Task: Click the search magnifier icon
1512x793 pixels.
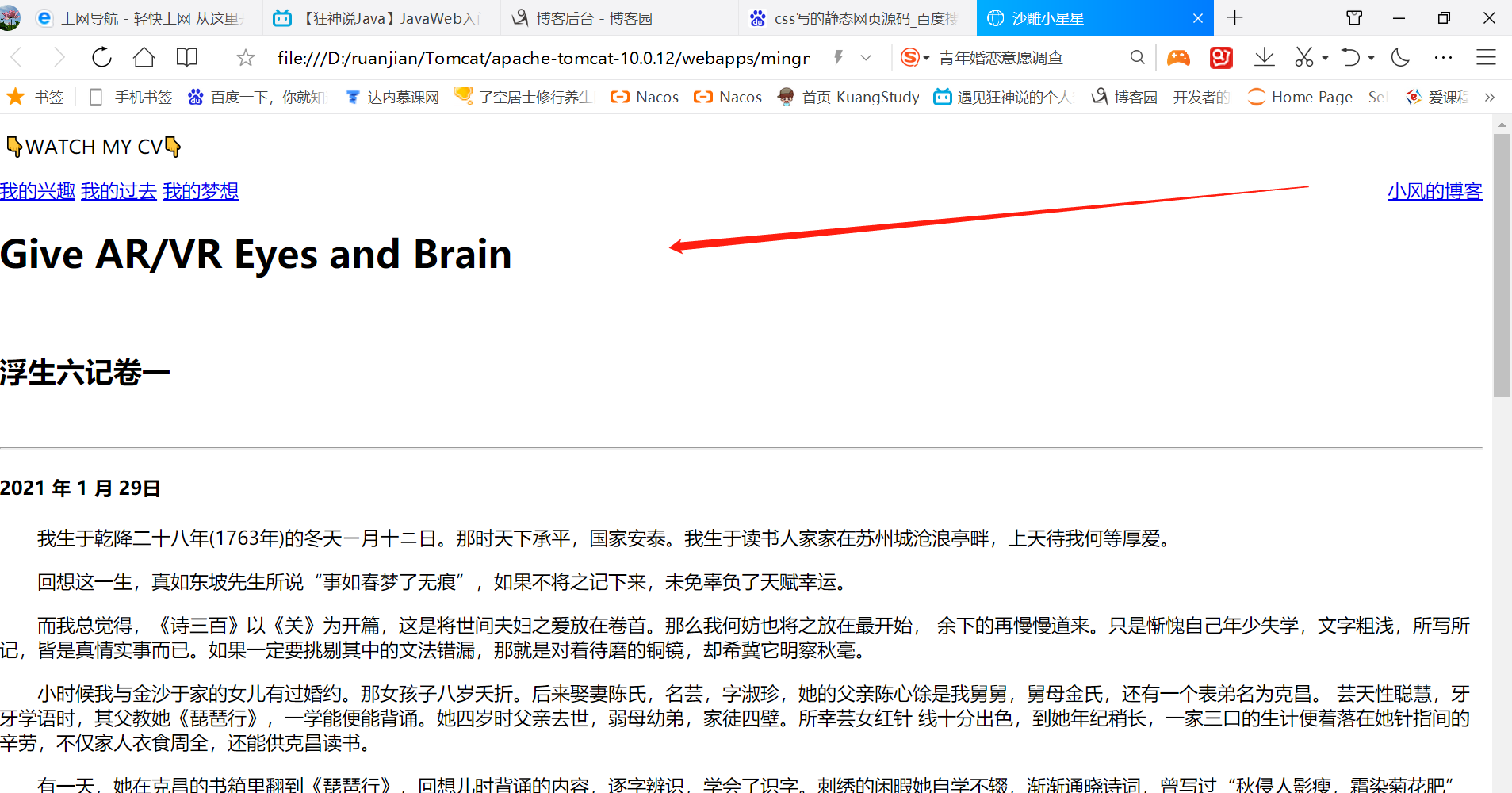Action: [1137, 57]
